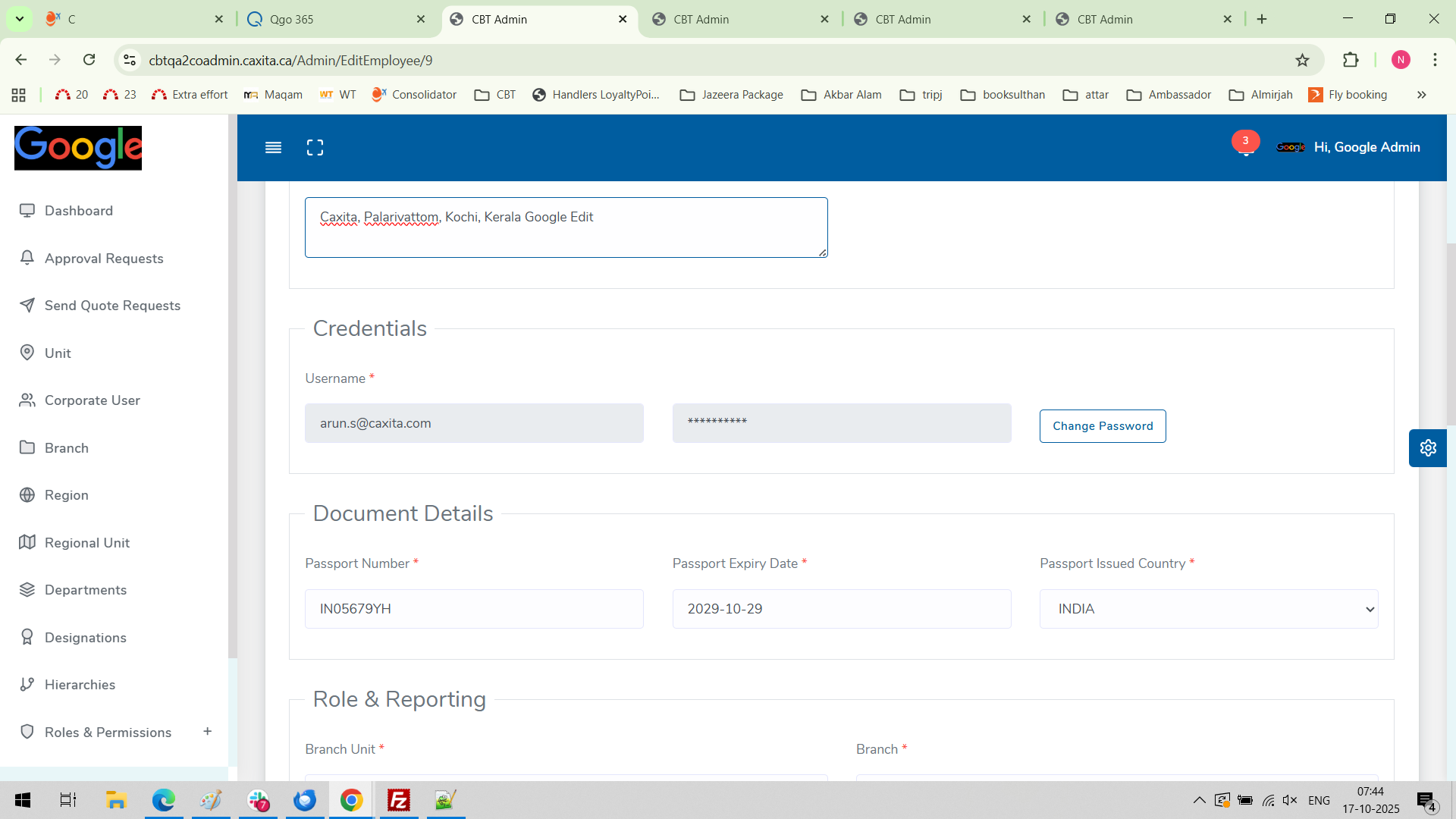The width and height of the screenshot is (1456, 819).
Task: Click the address textarea field
Action: 566,227
